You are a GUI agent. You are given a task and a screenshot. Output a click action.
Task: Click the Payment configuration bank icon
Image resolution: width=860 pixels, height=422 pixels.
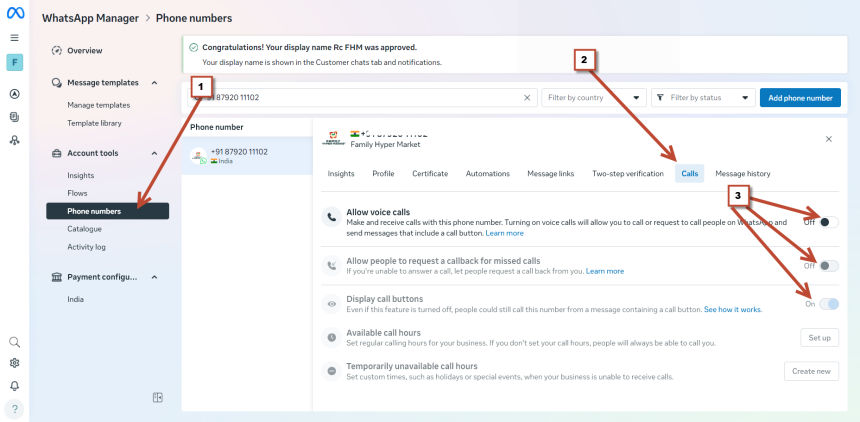(56, 277)
